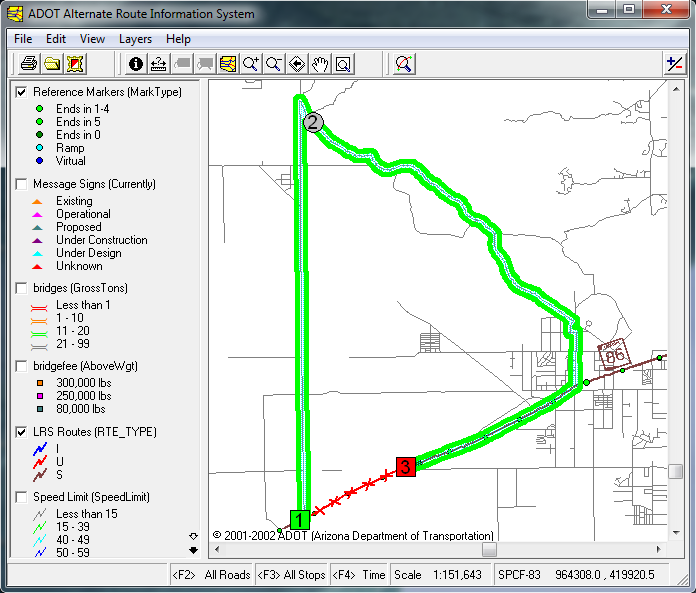Open the Help menu
The width and height of the screenshot is (696, 593).
click(178, 39)
